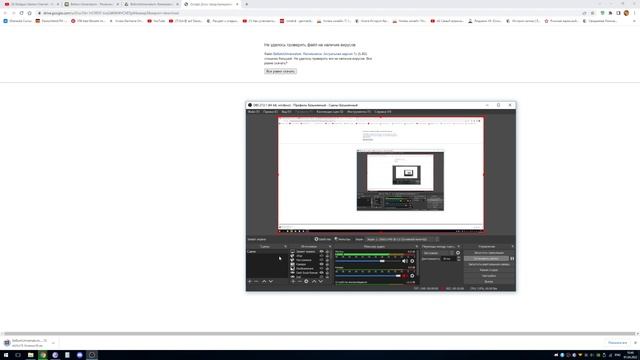Add a new source in the Sources dock
The width and height of the screenshot is (640, 360).
click(x=293, y=281)
